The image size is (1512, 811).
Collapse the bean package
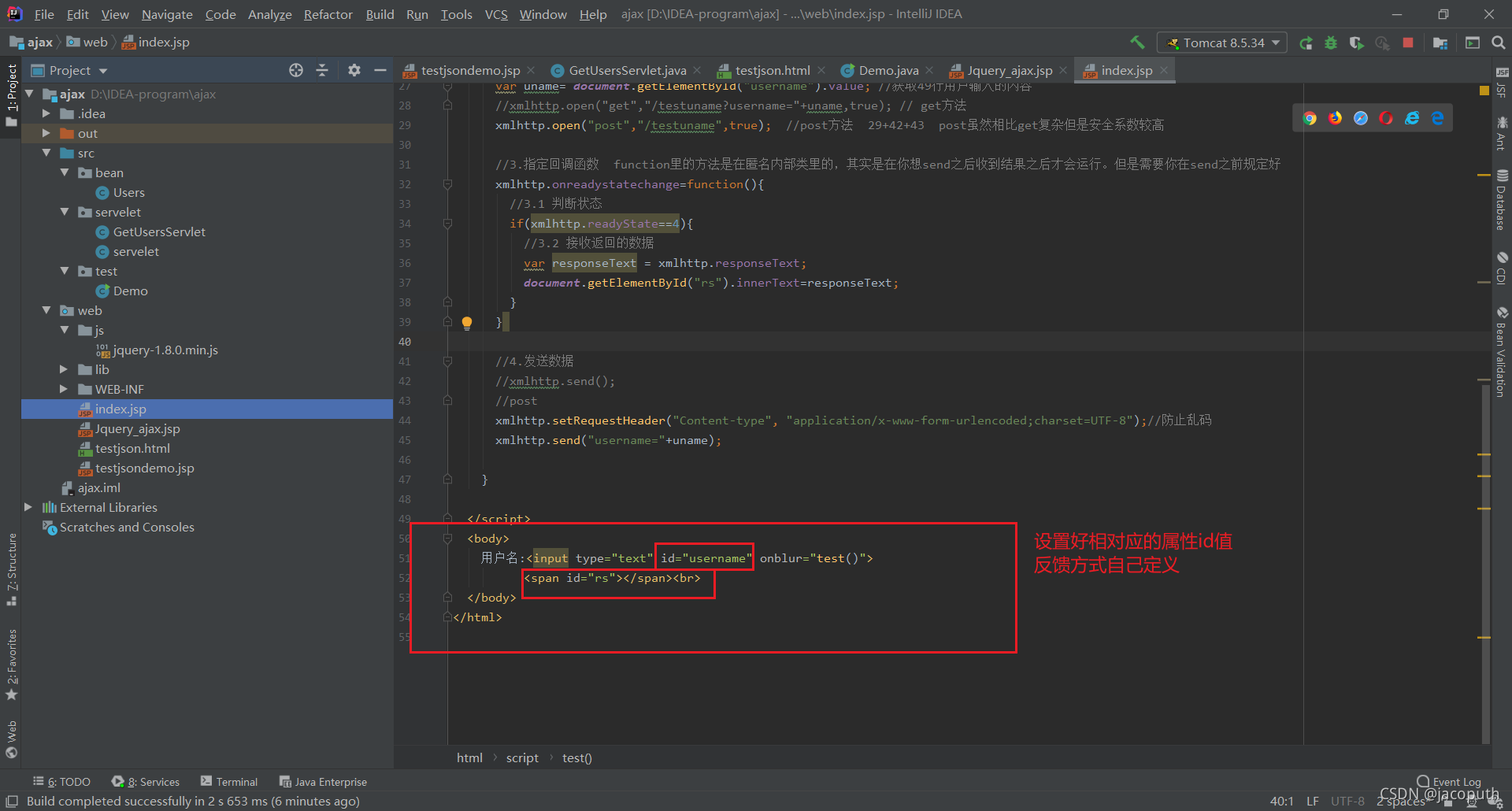point(65,172)
